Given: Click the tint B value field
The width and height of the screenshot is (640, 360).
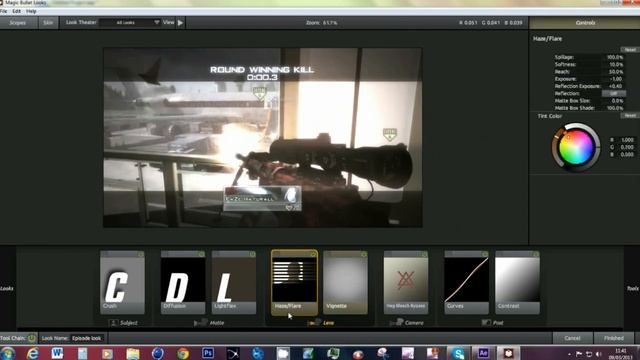Looking at the screenshot, I should (x=627, y=155).
